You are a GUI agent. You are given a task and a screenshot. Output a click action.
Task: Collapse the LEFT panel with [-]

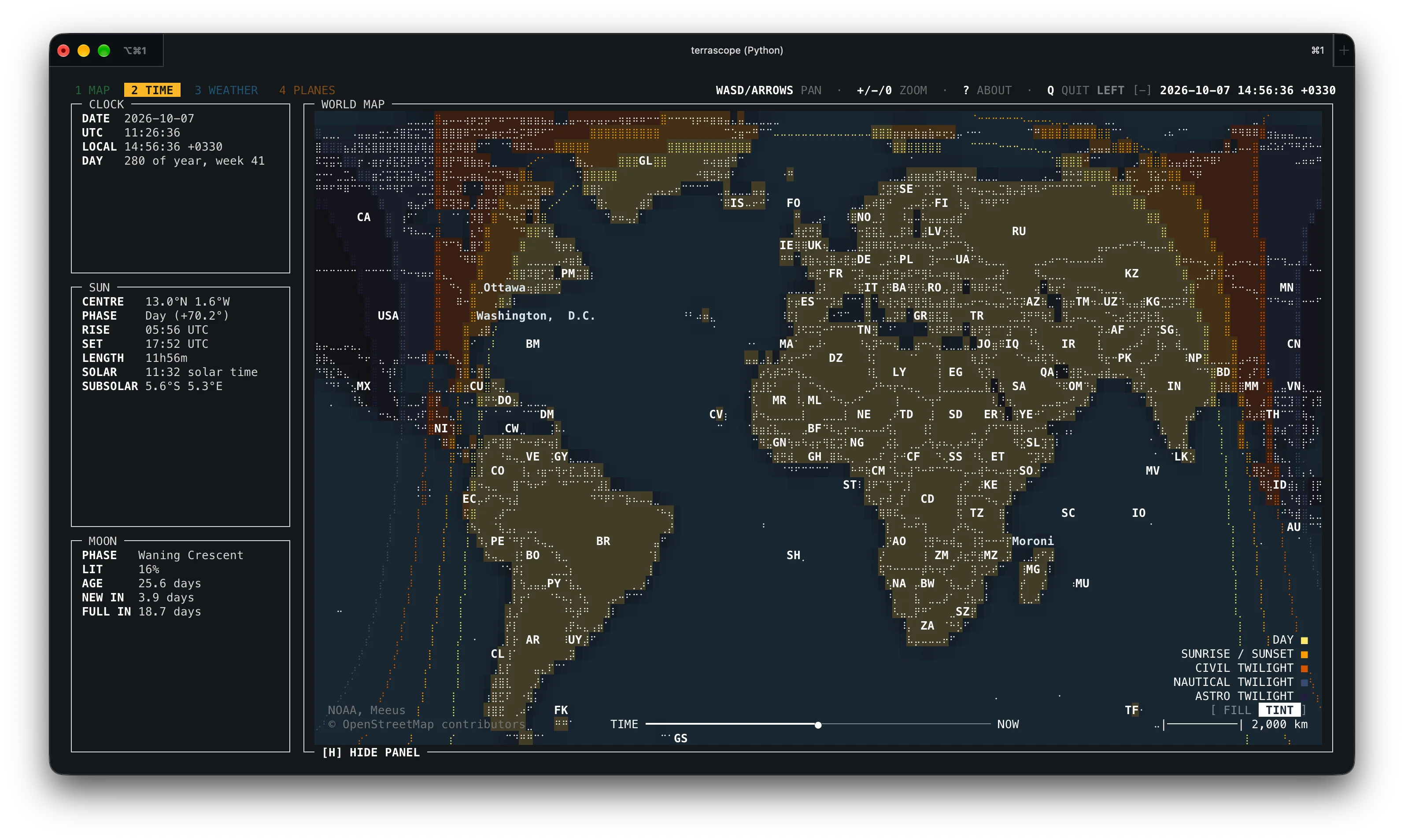point(1142,90)
